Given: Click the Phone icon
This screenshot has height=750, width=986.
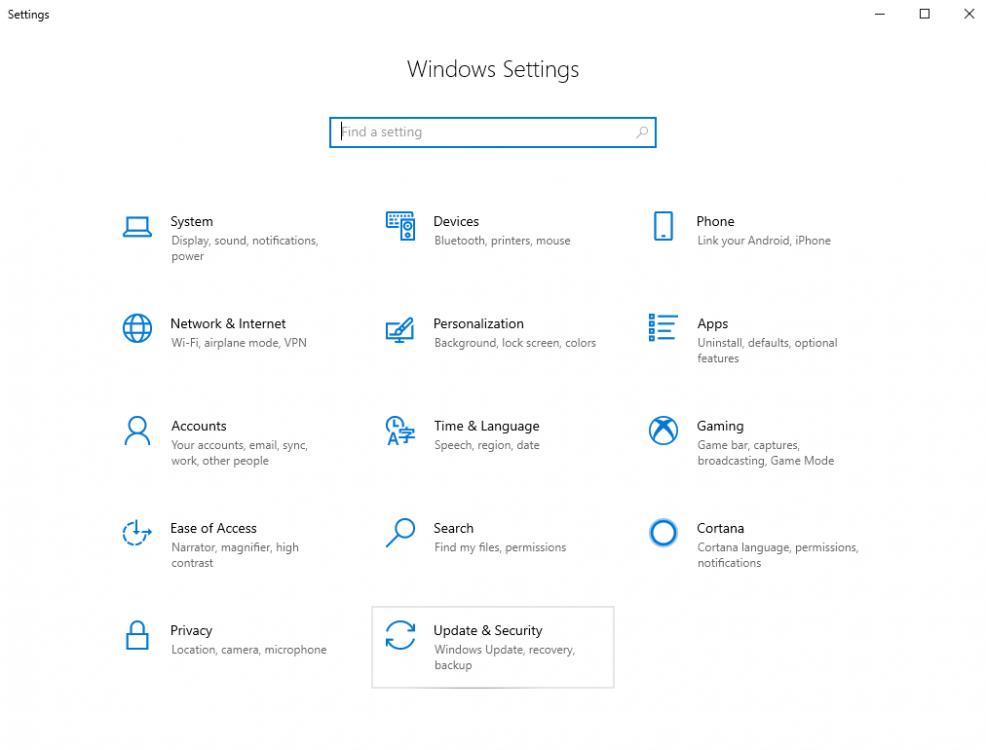Looking at the screenshot, I should 663,226.
